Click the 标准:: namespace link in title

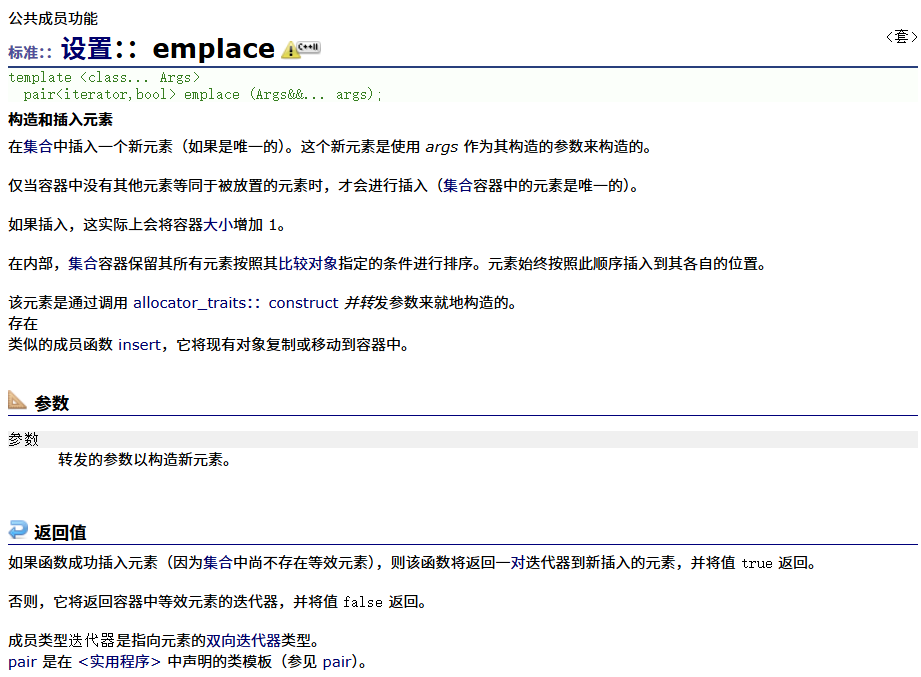30,53
